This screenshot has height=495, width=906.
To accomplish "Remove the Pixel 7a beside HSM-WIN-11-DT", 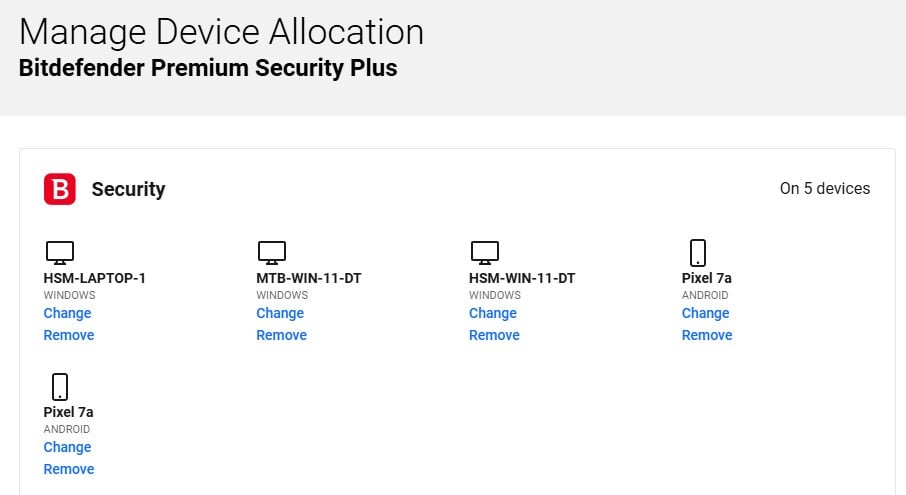I will pos(707,335).
